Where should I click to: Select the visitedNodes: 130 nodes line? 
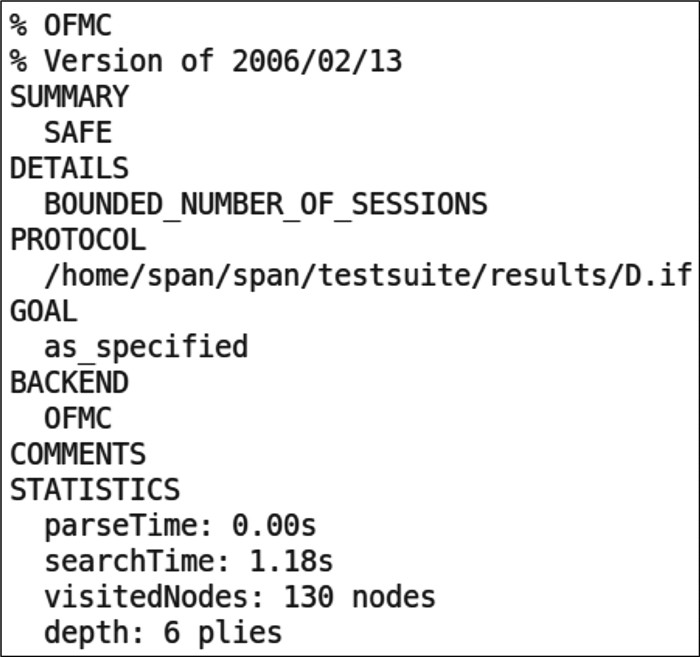[240, 597]
